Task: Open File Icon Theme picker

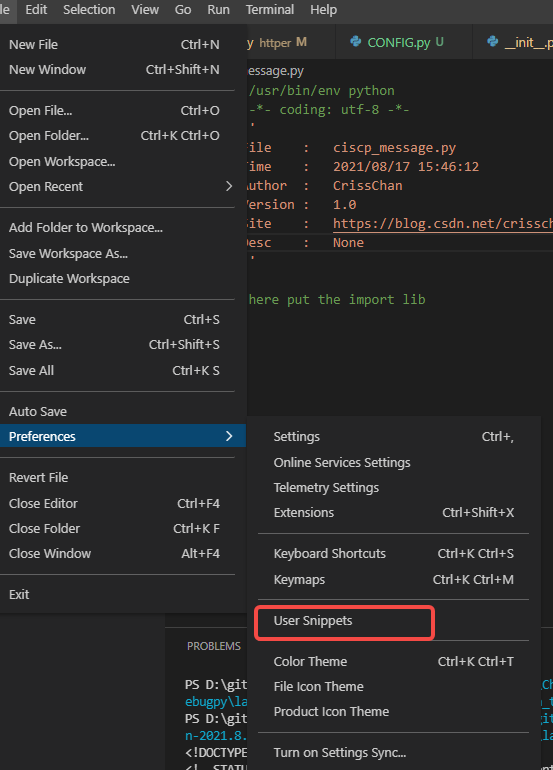Action: pos(393,687)
